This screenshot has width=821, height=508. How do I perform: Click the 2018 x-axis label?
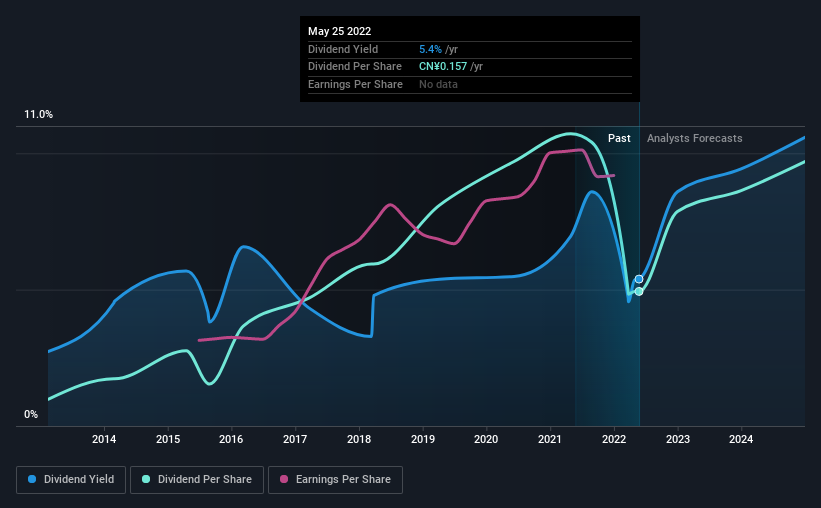click(359, 439)
